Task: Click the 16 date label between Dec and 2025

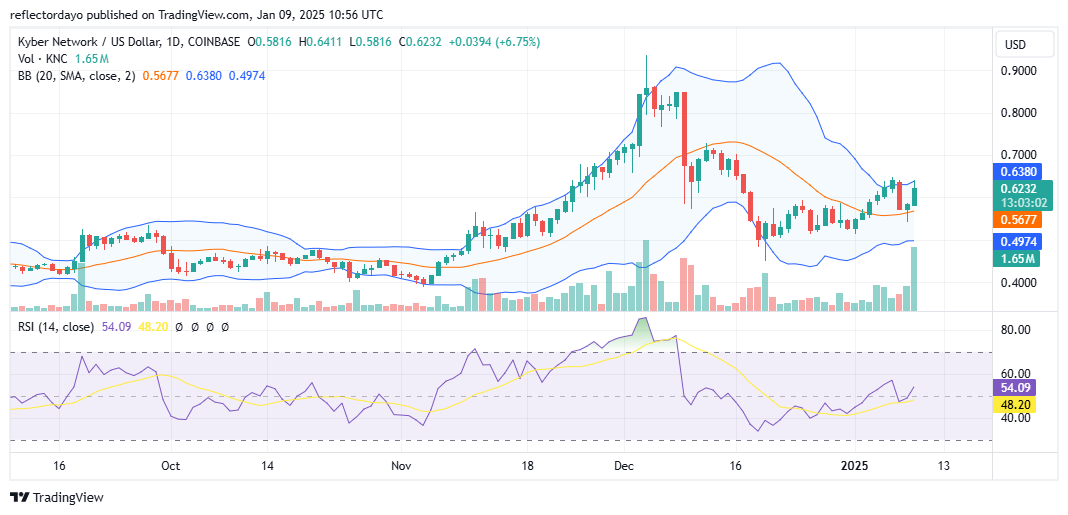Action: (736, 467)
